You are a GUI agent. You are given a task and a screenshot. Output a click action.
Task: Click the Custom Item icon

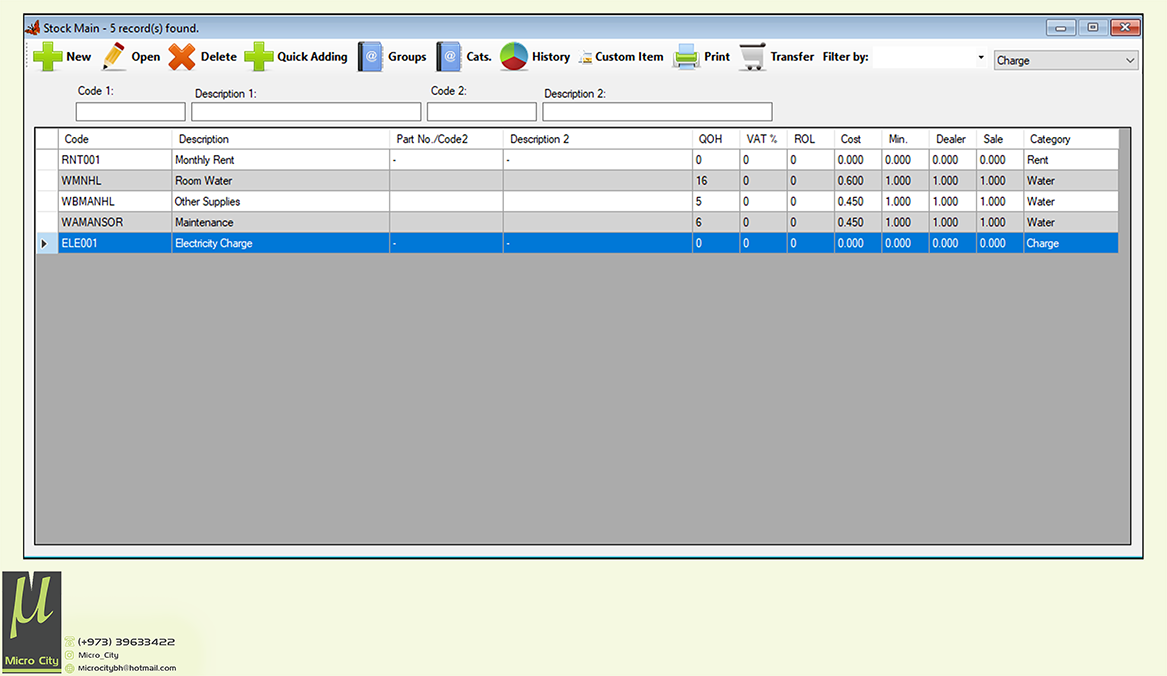click(x=586, y=57)
